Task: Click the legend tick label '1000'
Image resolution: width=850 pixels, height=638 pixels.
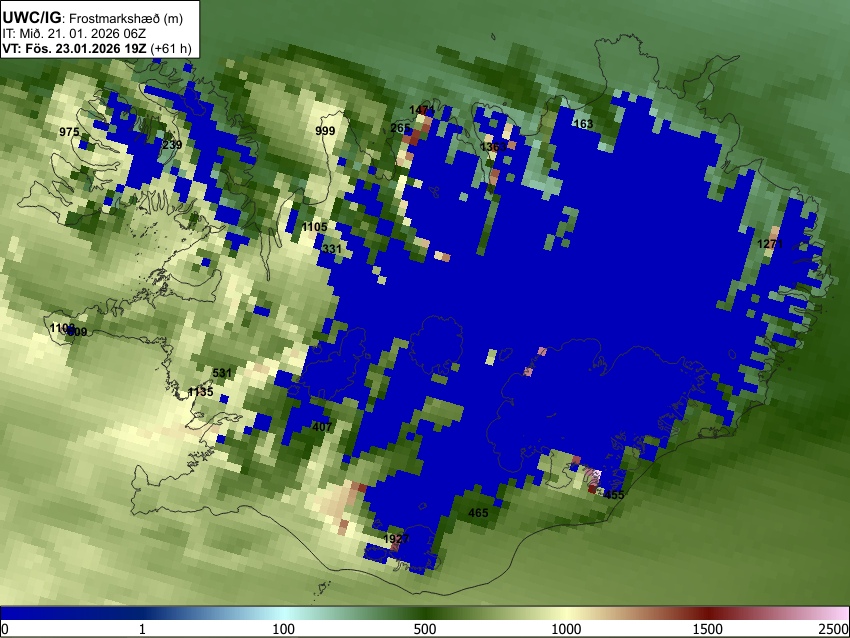Action: point(566,629)
